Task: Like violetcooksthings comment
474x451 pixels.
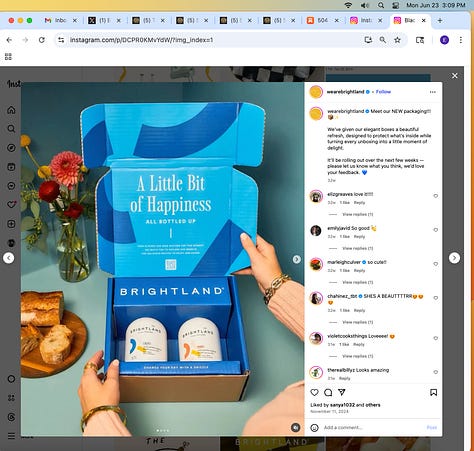Action: [435, 338]
